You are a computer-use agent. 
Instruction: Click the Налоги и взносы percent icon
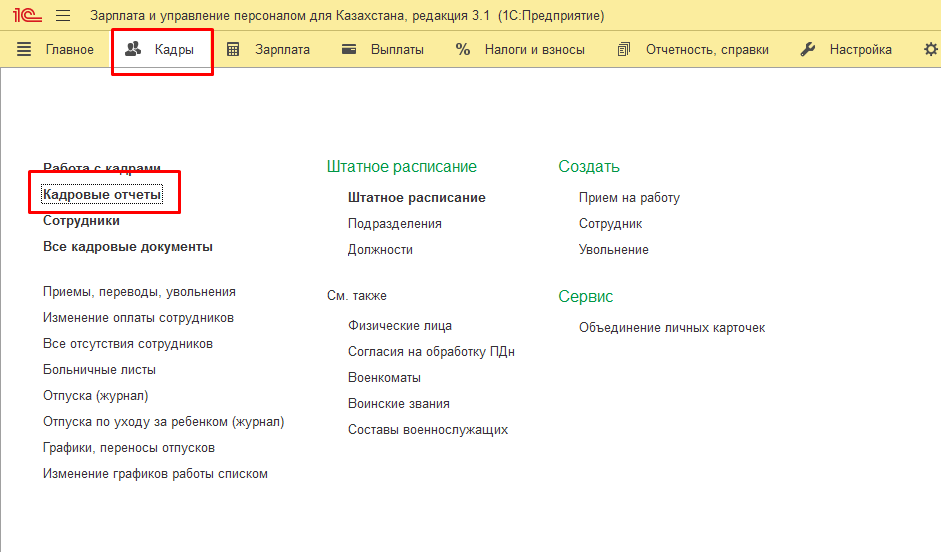pyautogui.click(x=463, y=49)
